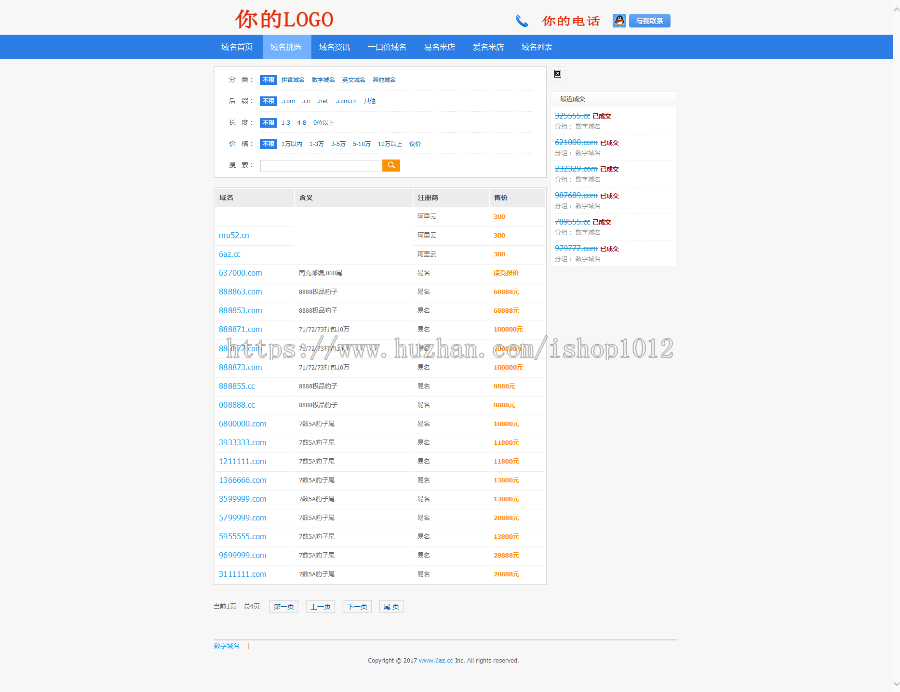
Task: Filter suffix by .com.cn
Action: pyautogui.click(x=346, y=101)
